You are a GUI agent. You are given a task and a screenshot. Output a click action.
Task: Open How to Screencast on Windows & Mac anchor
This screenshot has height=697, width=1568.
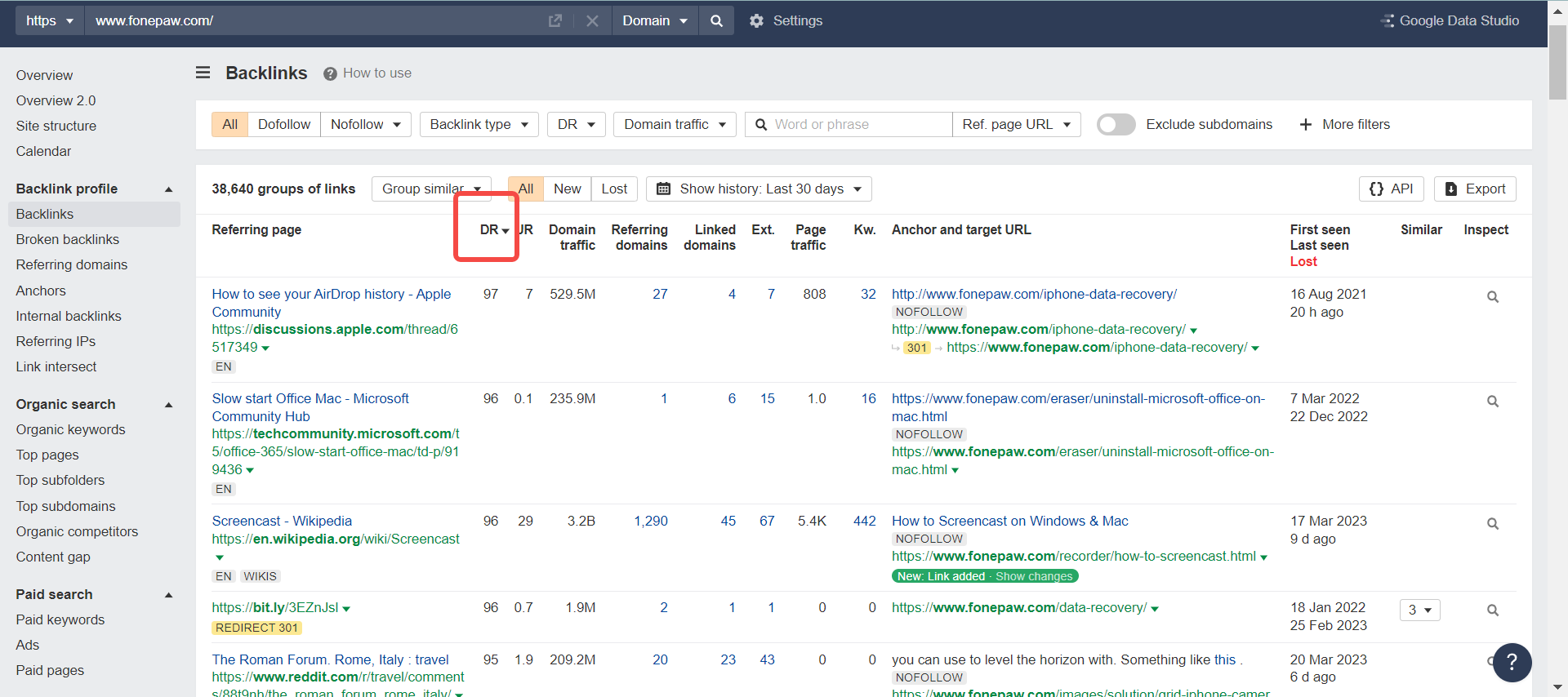pyautogui.click(x=1010, y=521)
